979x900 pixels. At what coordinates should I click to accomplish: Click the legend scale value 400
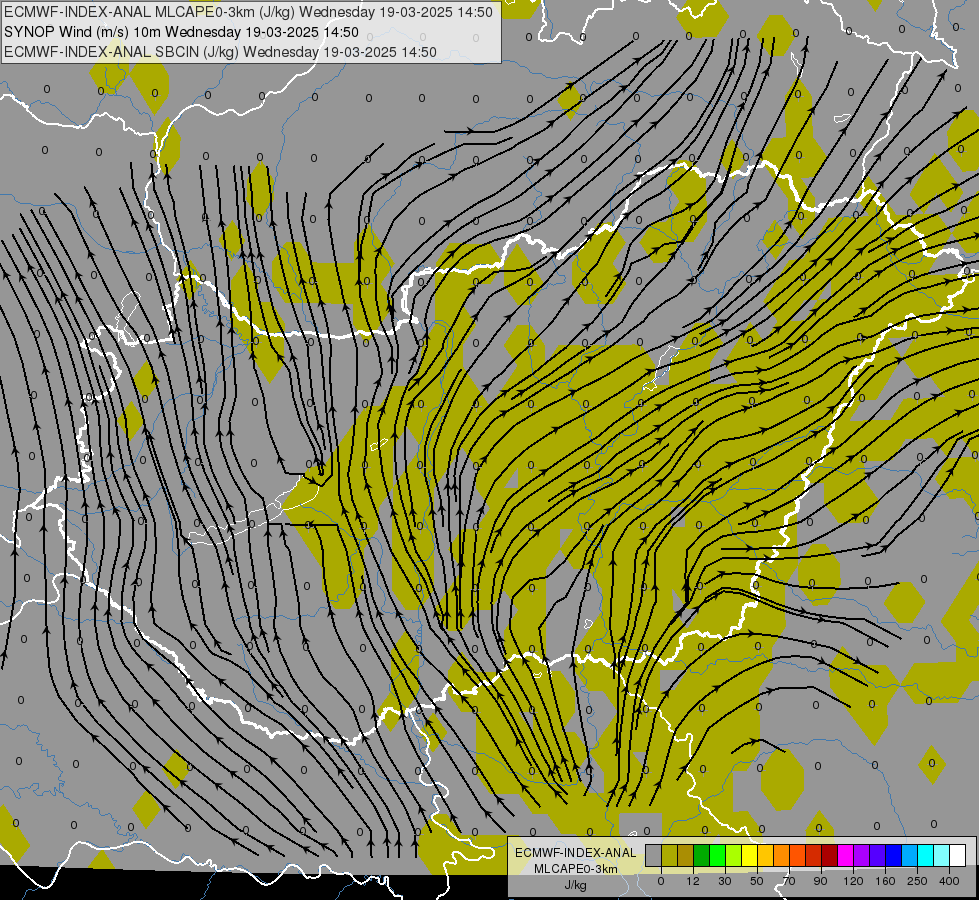tap(949, 881)
